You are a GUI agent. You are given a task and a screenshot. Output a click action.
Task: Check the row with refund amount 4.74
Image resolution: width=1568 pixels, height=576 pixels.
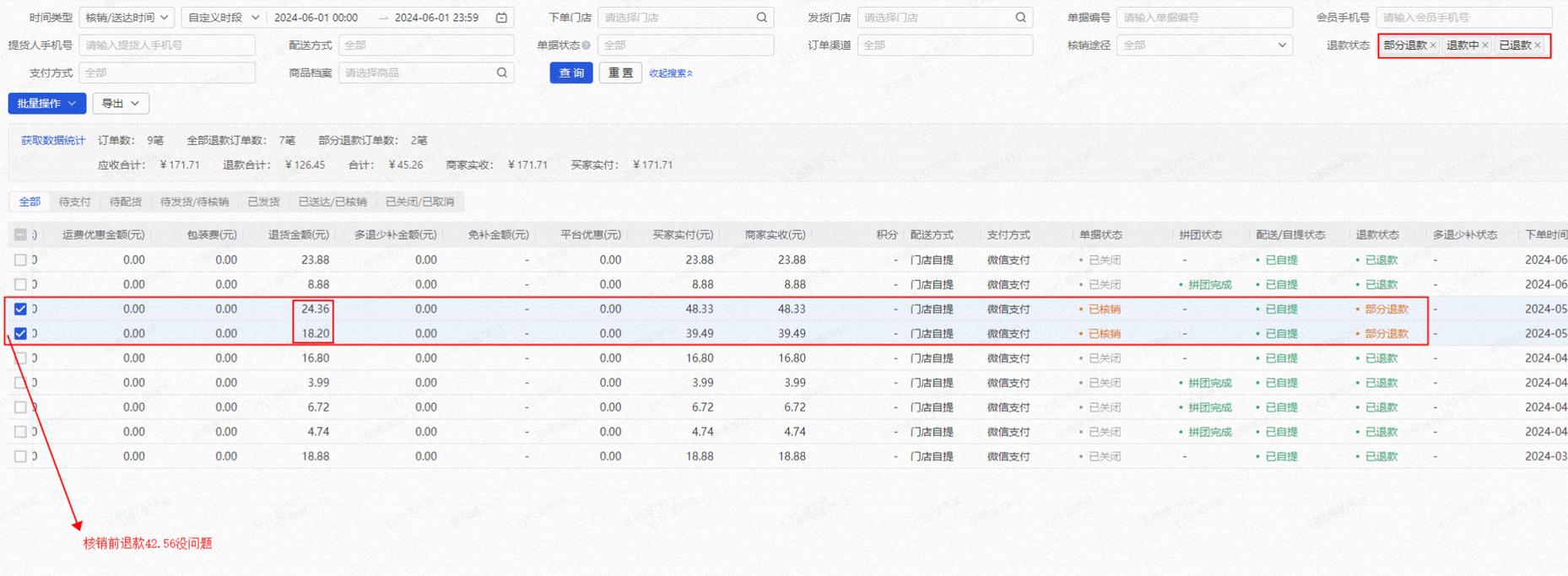20,432
